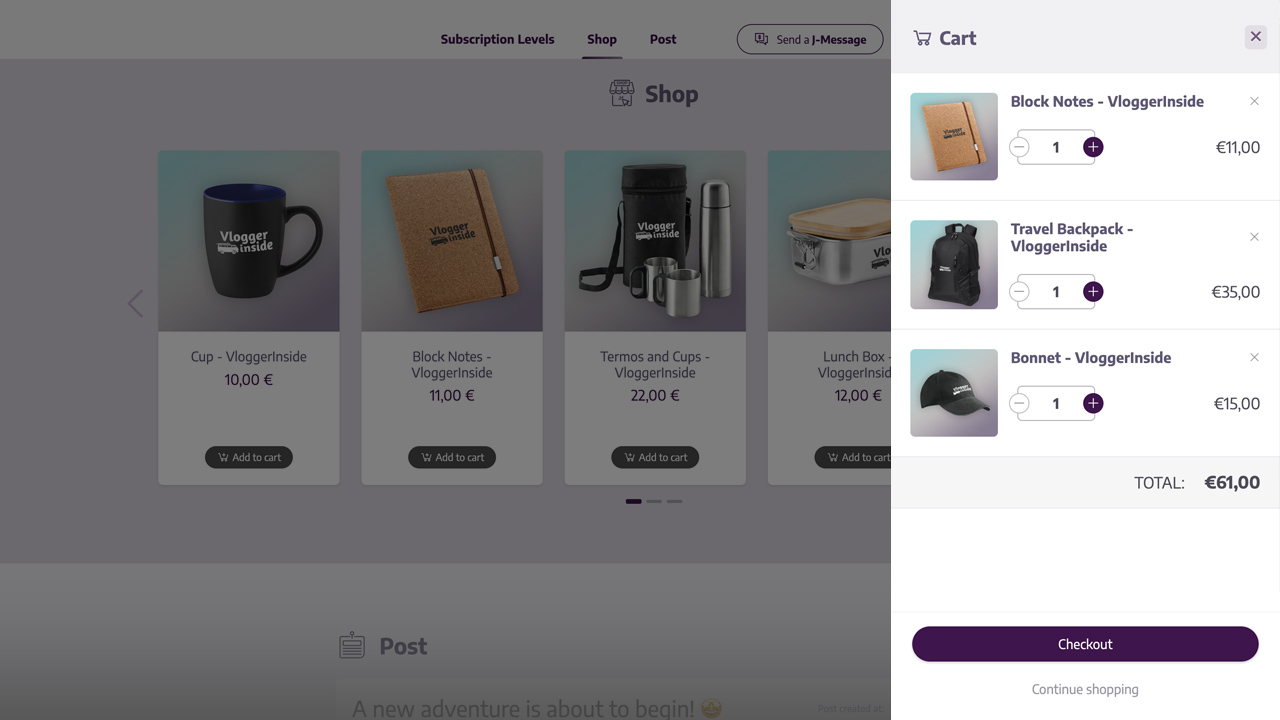1280x720 pixels.
Task: Remove Bonnet - VloggerInside from the cart
Action: coord(1254,357)
